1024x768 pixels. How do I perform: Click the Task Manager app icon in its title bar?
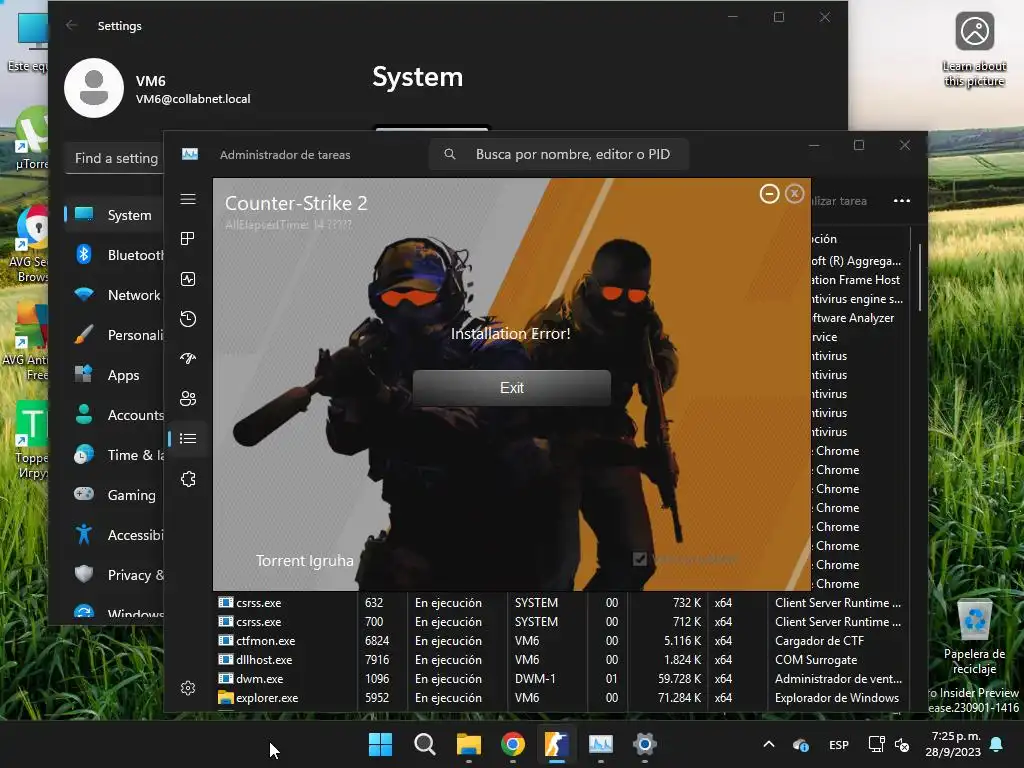pyautogui.click(x=190, y=154)
